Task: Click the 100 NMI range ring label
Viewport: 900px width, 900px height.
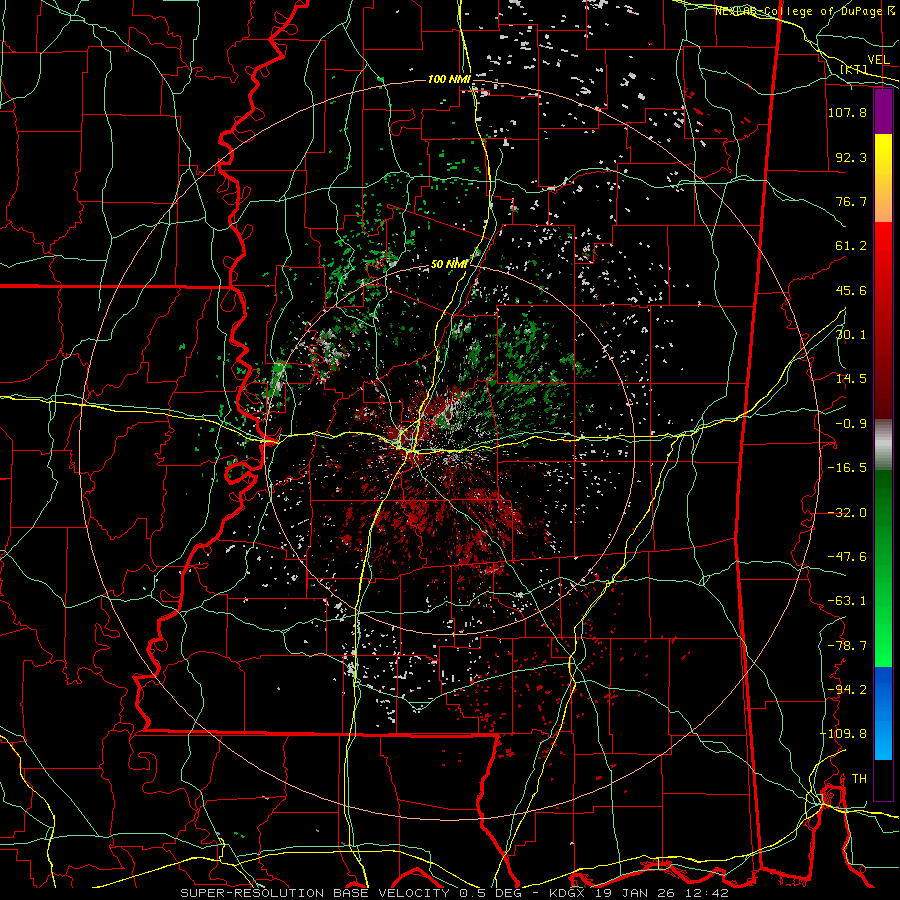Action: click(x=449, y=79)
